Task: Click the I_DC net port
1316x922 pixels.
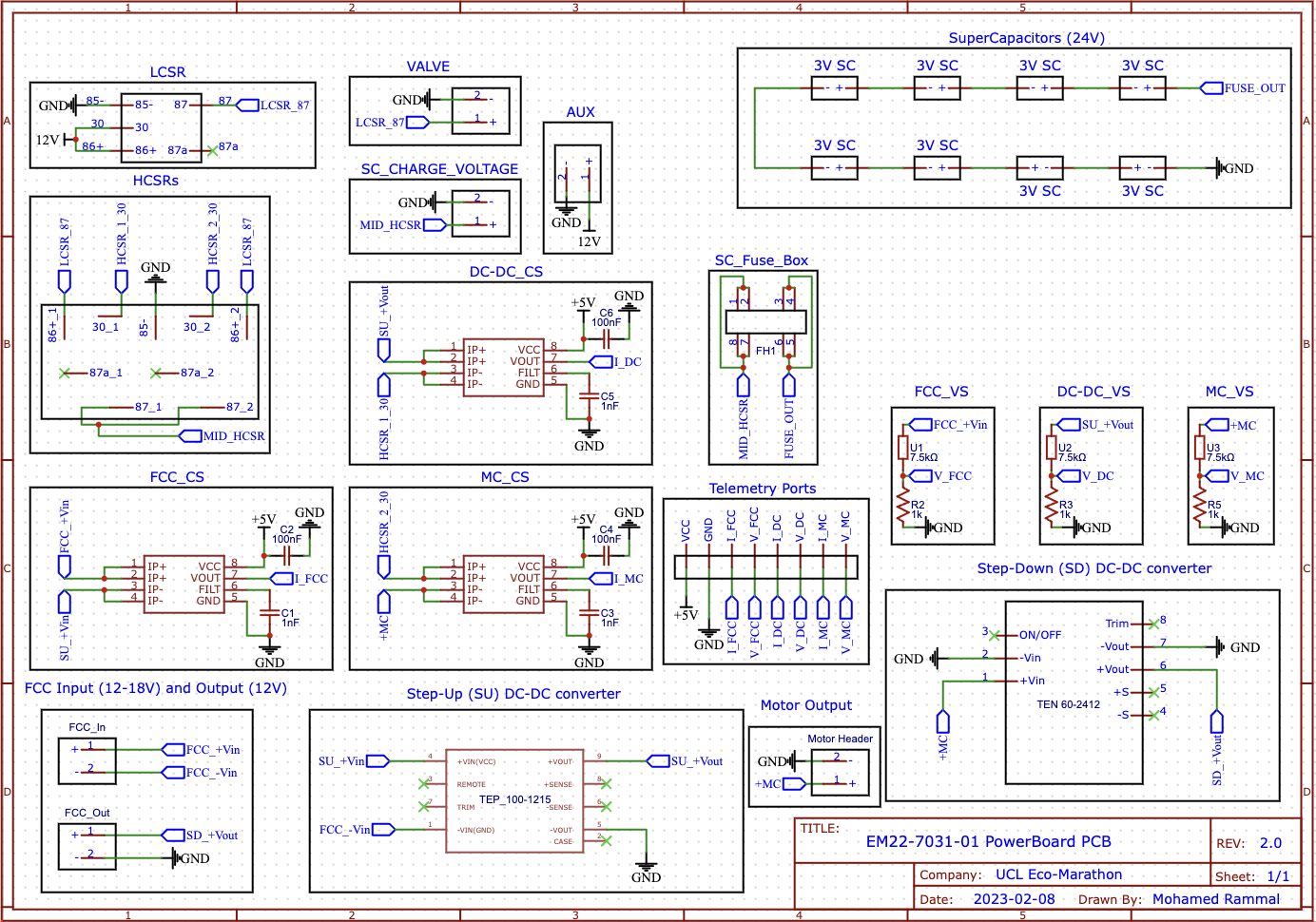Action: (x=616, y=361)
